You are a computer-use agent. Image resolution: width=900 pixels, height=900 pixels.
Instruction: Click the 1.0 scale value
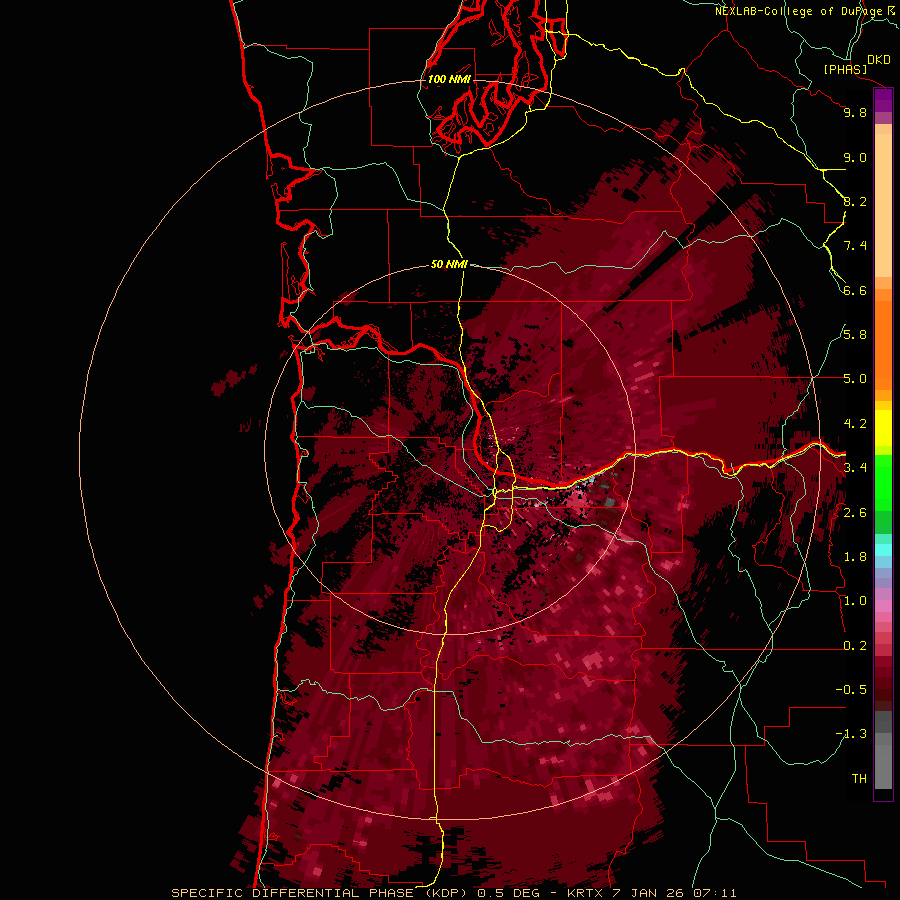(855, 601)
